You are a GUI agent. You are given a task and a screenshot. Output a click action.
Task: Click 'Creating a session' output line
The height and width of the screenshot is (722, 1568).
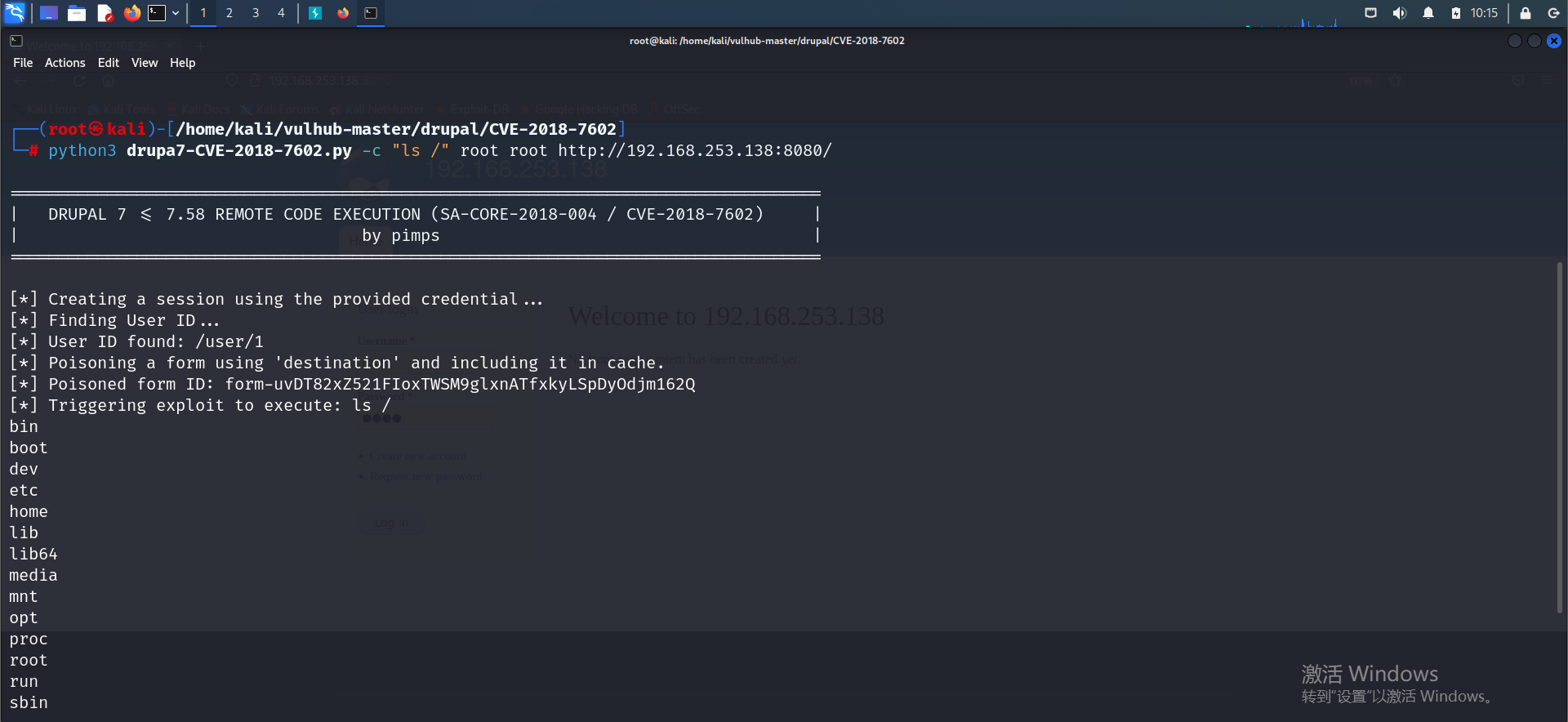coord(276,299)
